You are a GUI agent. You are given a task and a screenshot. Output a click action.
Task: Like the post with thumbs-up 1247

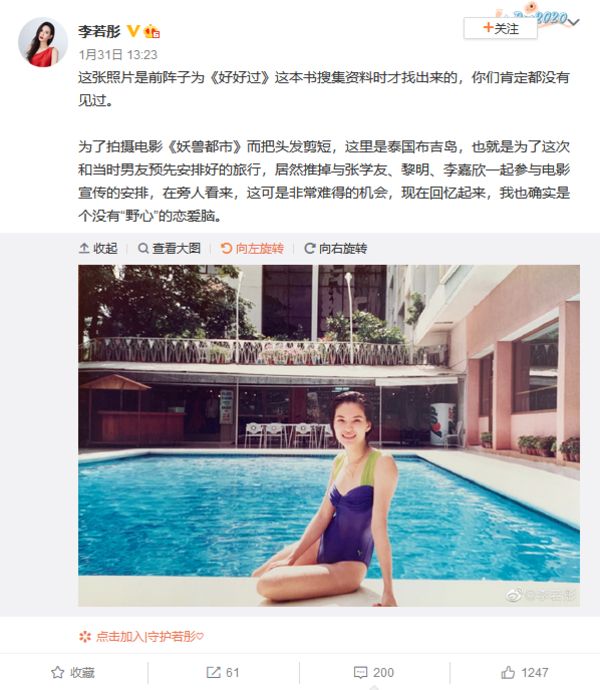tap(525, 672)
